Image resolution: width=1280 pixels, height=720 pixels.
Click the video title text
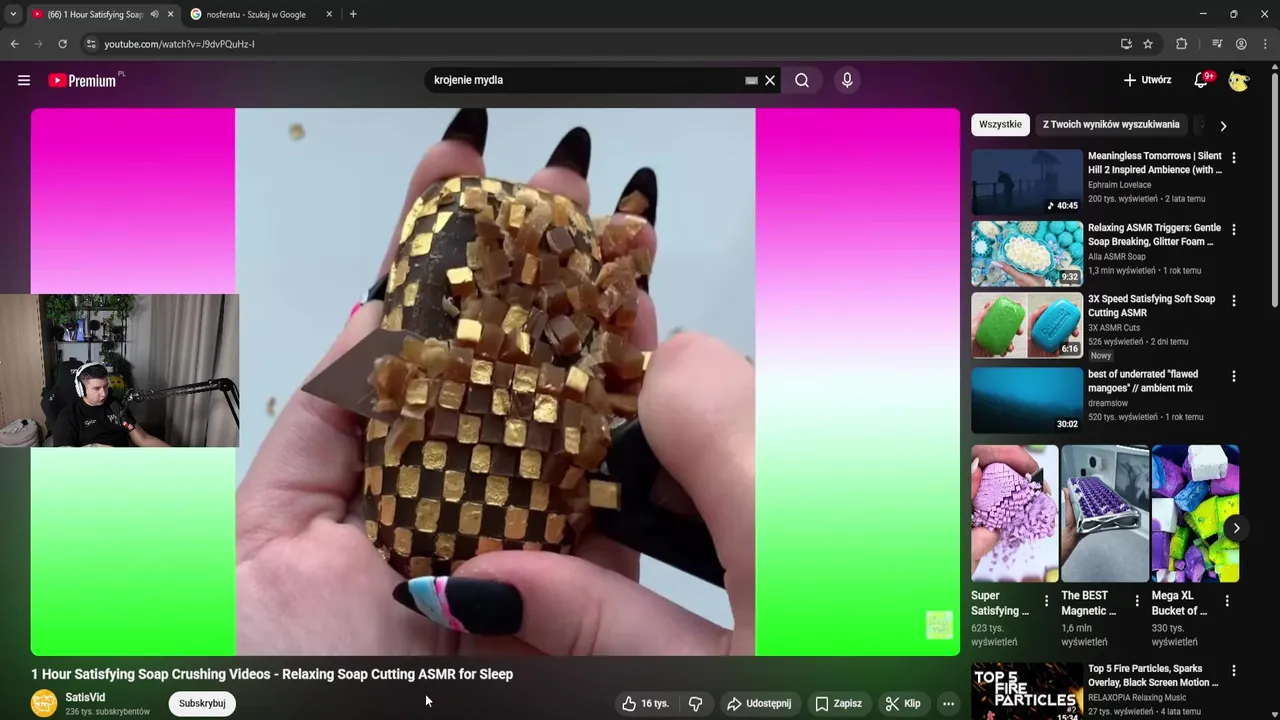click(x=272, y=674)
